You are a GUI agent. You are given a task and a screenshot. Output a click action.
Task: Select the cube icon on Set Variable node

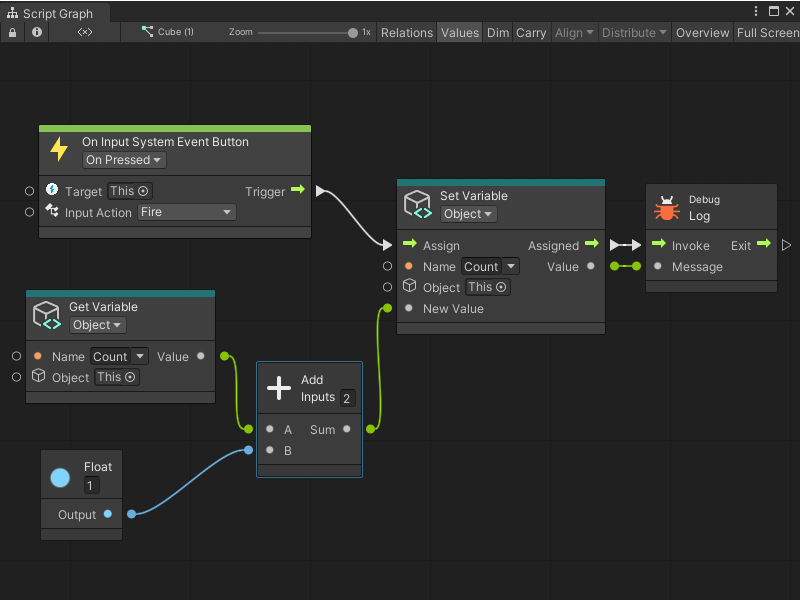pos(417,204)
